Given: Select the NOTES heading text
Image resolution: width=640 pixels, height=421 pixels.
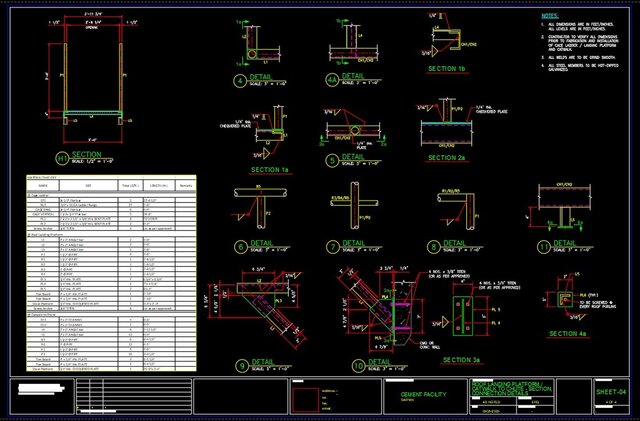Looking at the screenshot, I should [x=549, y=17].
